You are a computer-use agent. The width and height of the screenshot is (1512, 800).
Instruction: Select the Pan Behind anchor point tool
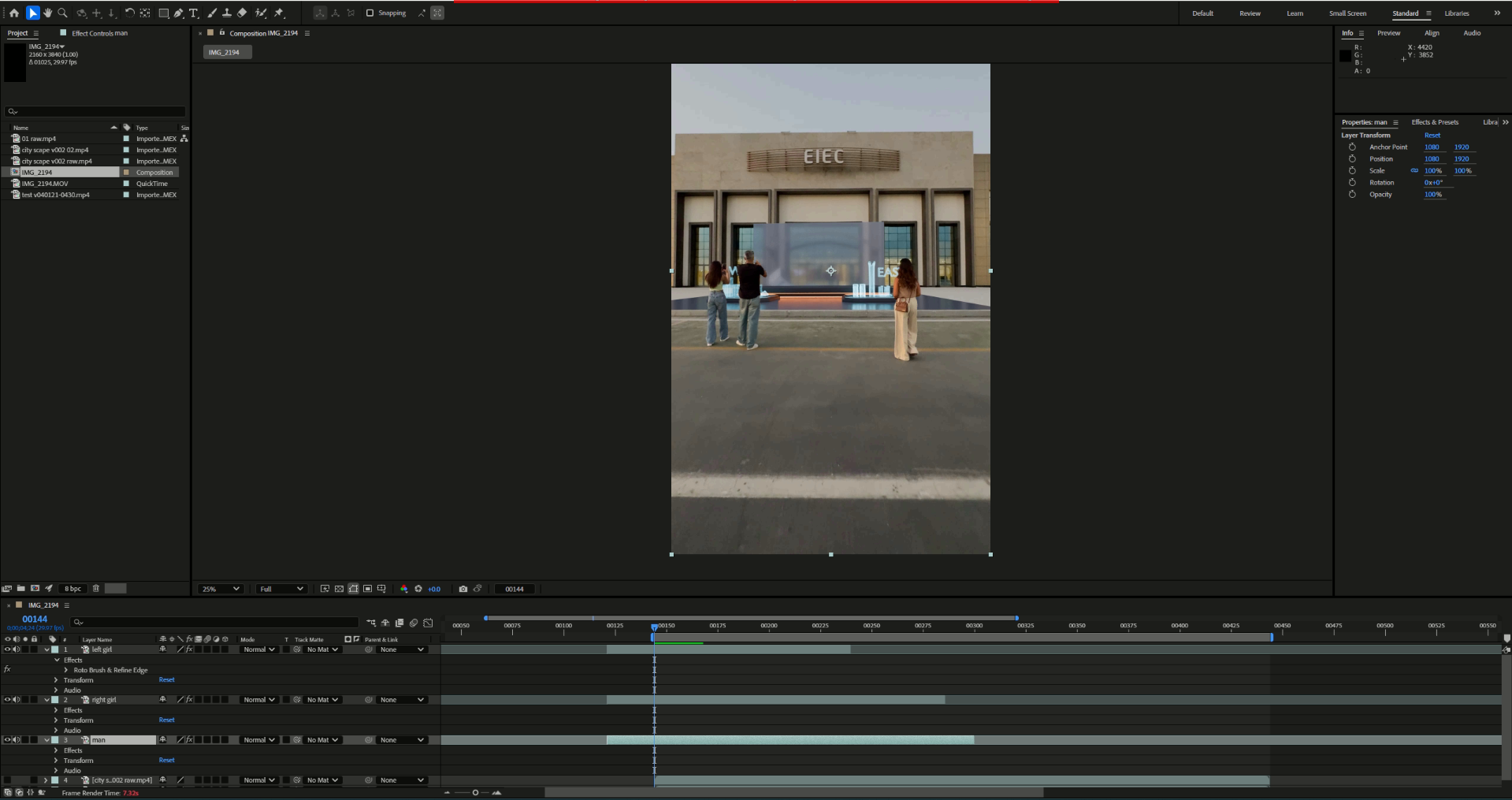click(145, 13)
